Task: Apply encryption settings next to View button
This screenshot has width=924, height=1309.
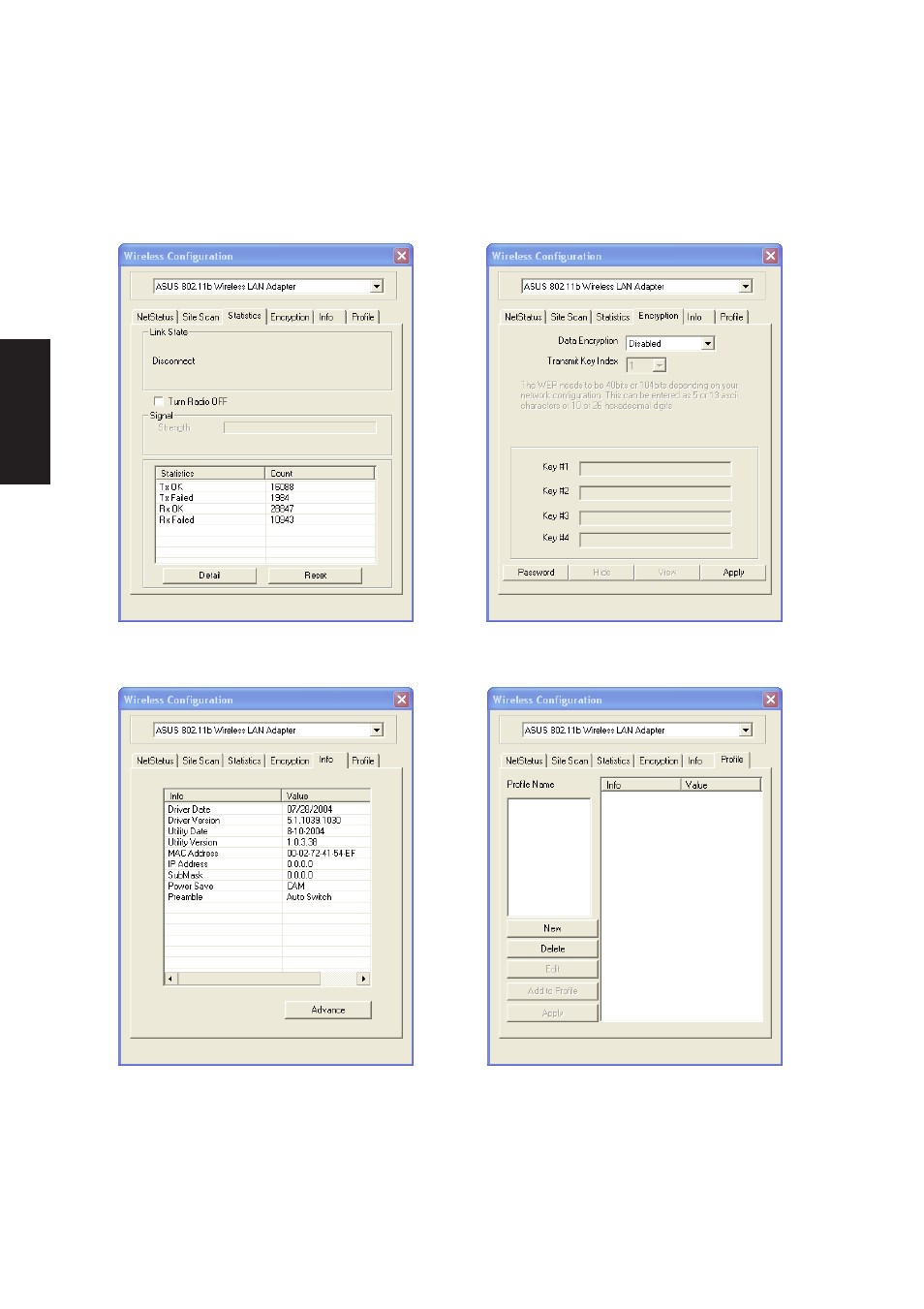Action: click(733, 573)
